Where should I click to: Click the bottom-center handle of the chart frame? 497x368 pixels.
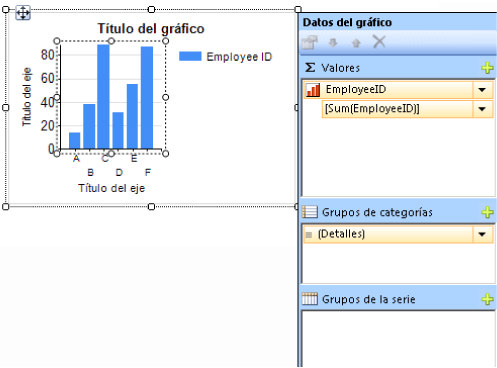[151, 207]
